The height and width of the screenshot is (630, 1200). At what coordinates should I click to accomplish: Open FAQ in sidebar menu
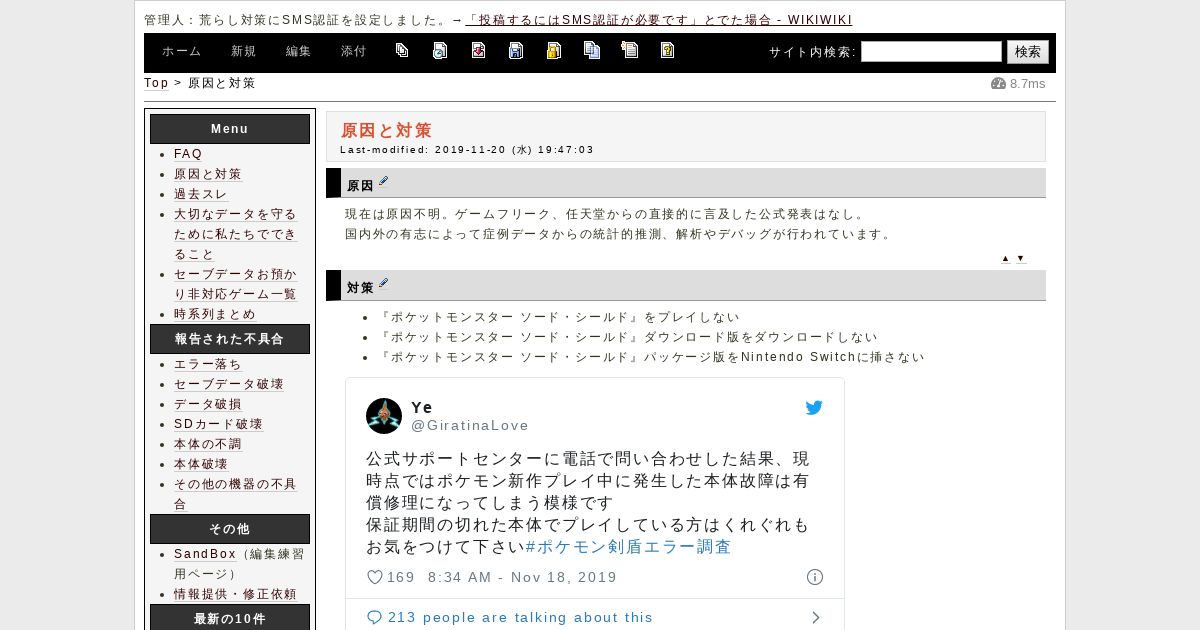tap(188, 154)
